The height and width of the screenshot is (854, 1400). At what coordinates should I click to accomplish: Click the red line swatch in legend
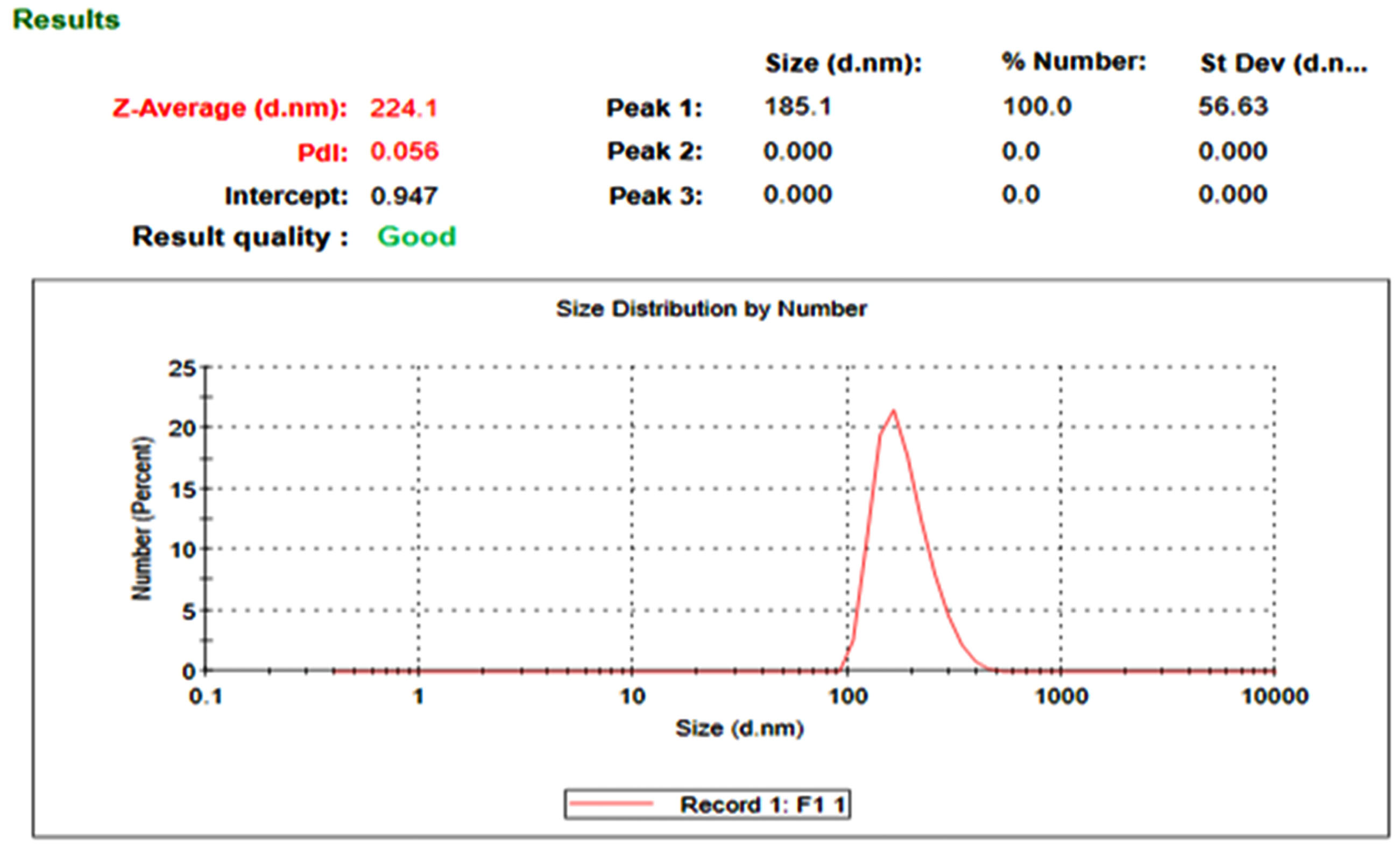coord(611,803)
